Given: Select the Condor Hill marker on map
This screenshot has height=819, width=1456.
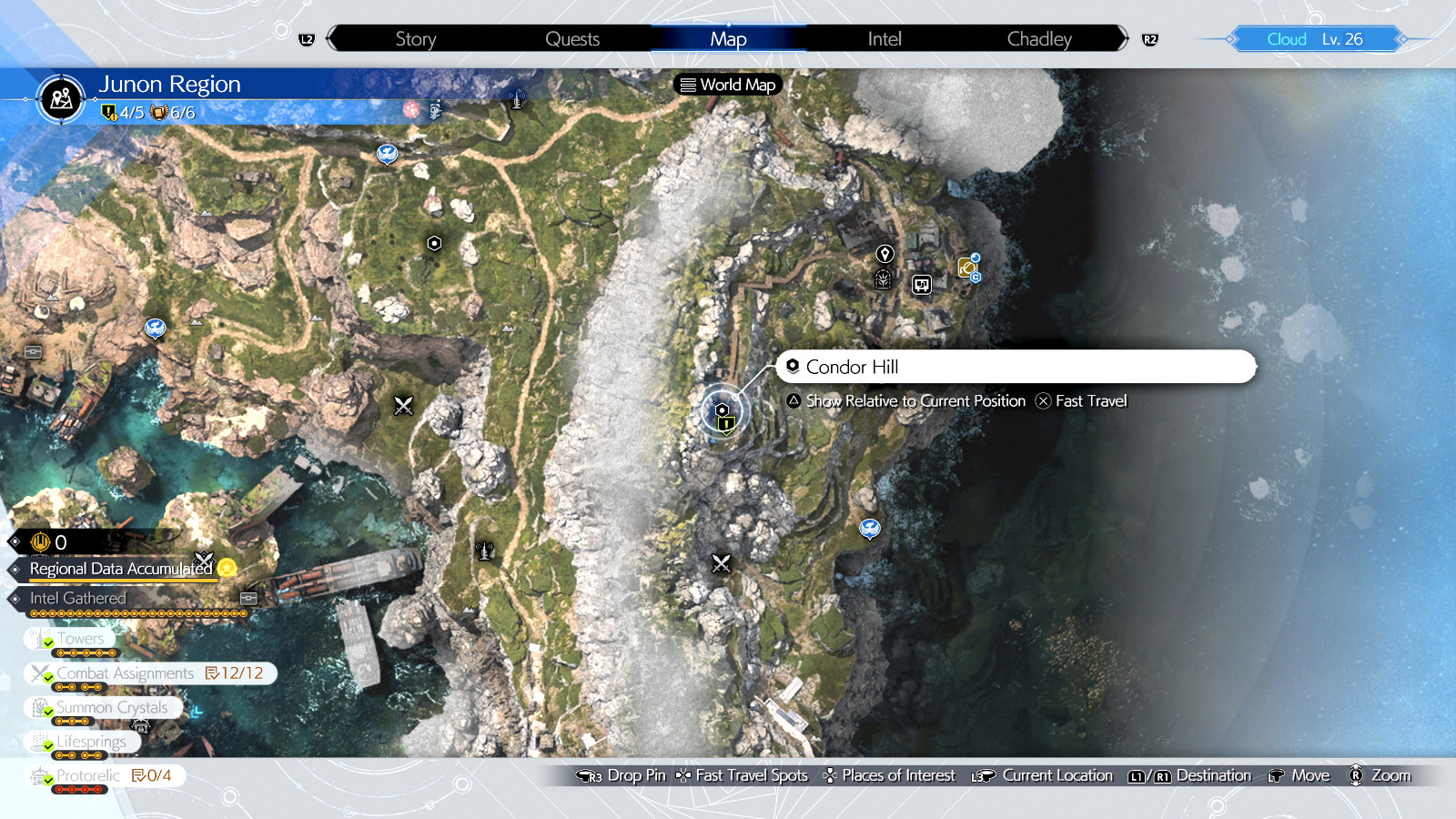Looking at the screenshot, I should coord(723,412).
